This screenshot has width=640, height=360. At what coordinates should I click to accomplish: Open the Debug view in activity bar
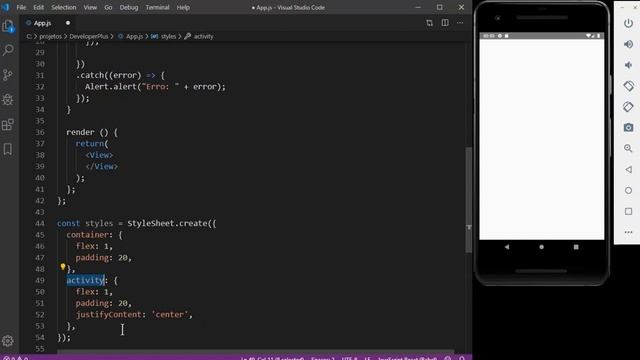(8, 99)
